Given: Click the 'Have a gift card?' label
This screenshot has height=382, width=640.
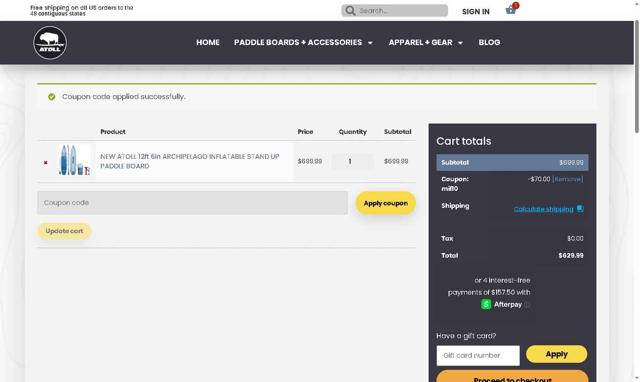Looking at the screenshot, I should pos(466,336).
